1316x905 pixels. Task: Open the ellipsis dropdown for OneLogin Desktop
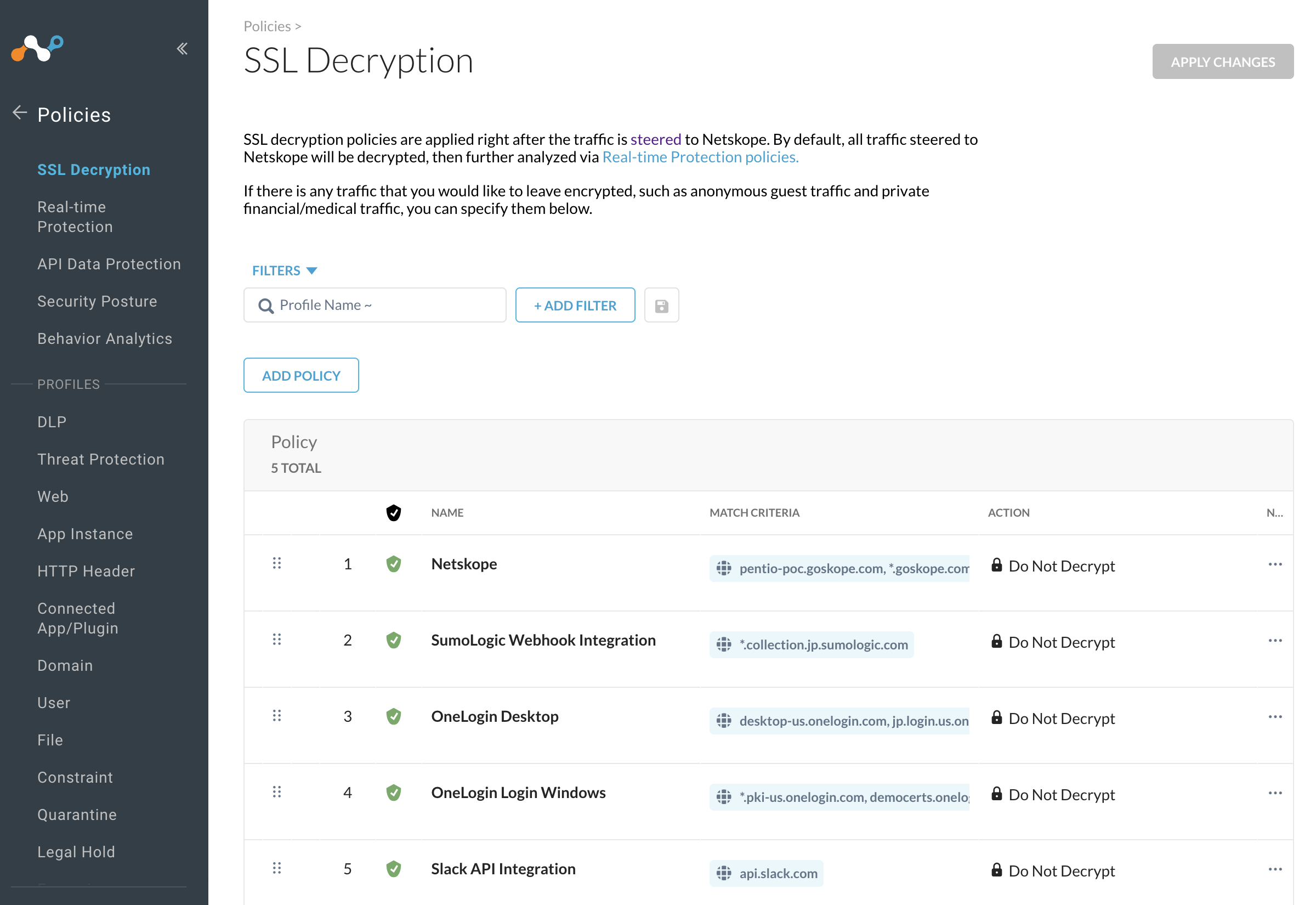1275,717
